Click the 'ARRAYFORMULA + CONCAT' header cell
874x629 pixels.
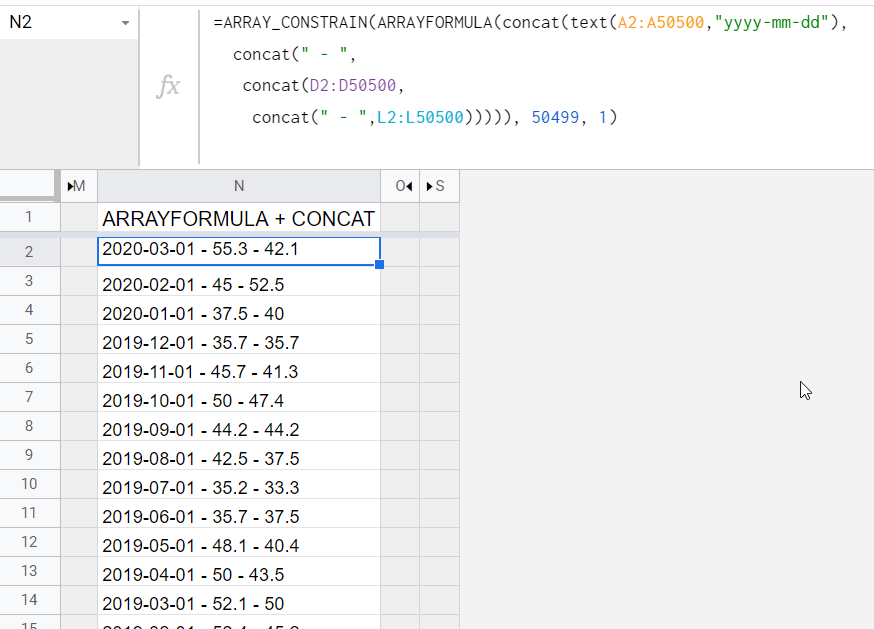tap(239, 218)
